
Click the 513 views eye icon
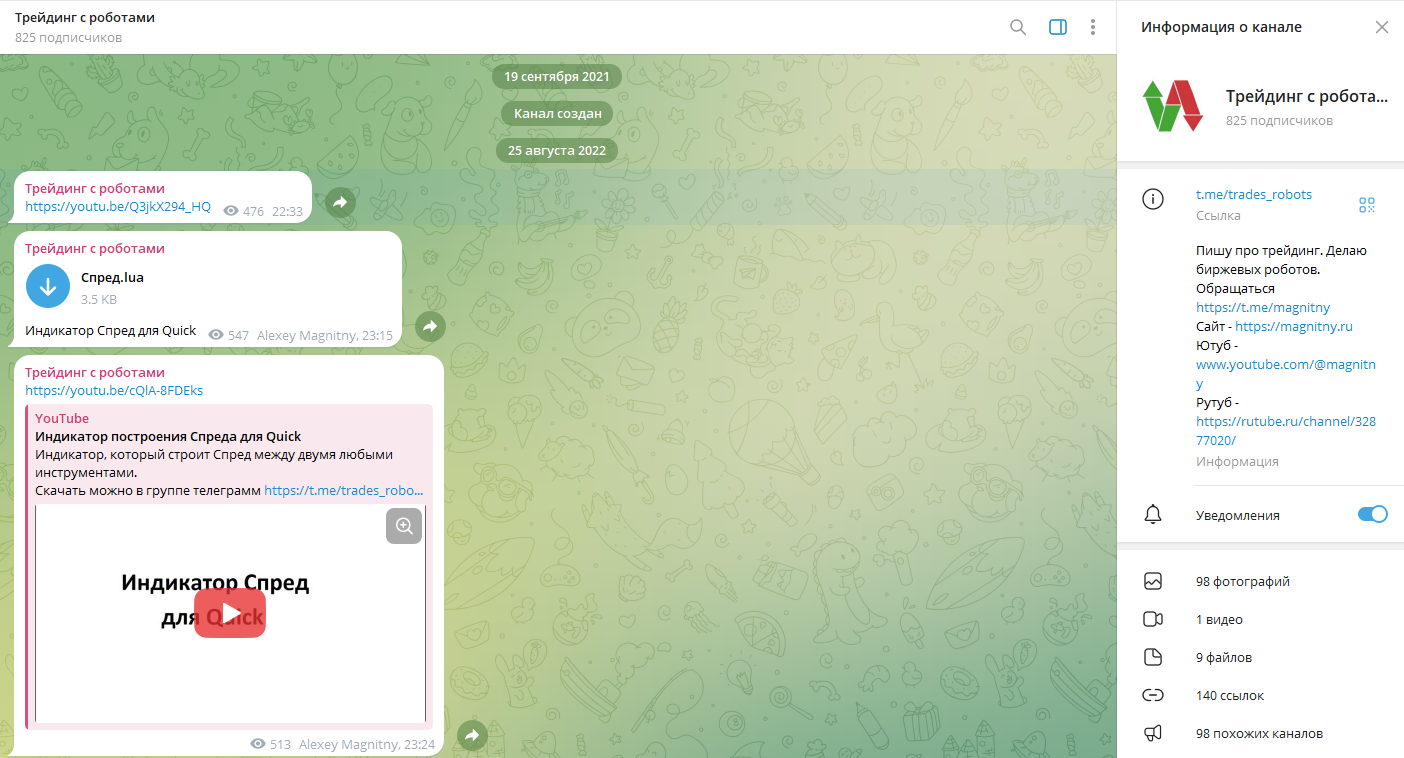258,744
